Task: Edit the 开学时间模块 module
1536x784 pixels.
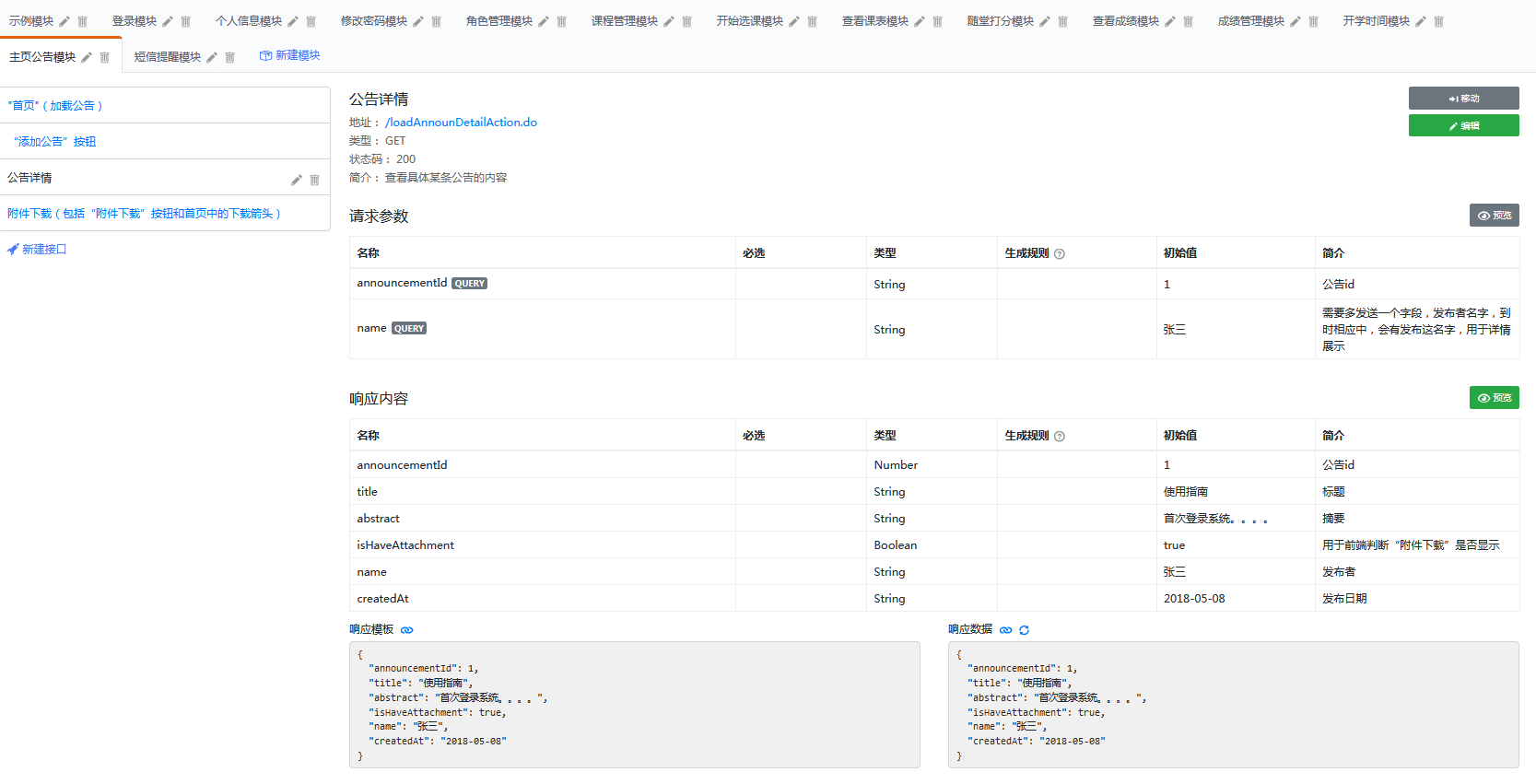Action: pyautogui.click(x=1421, y=21)
